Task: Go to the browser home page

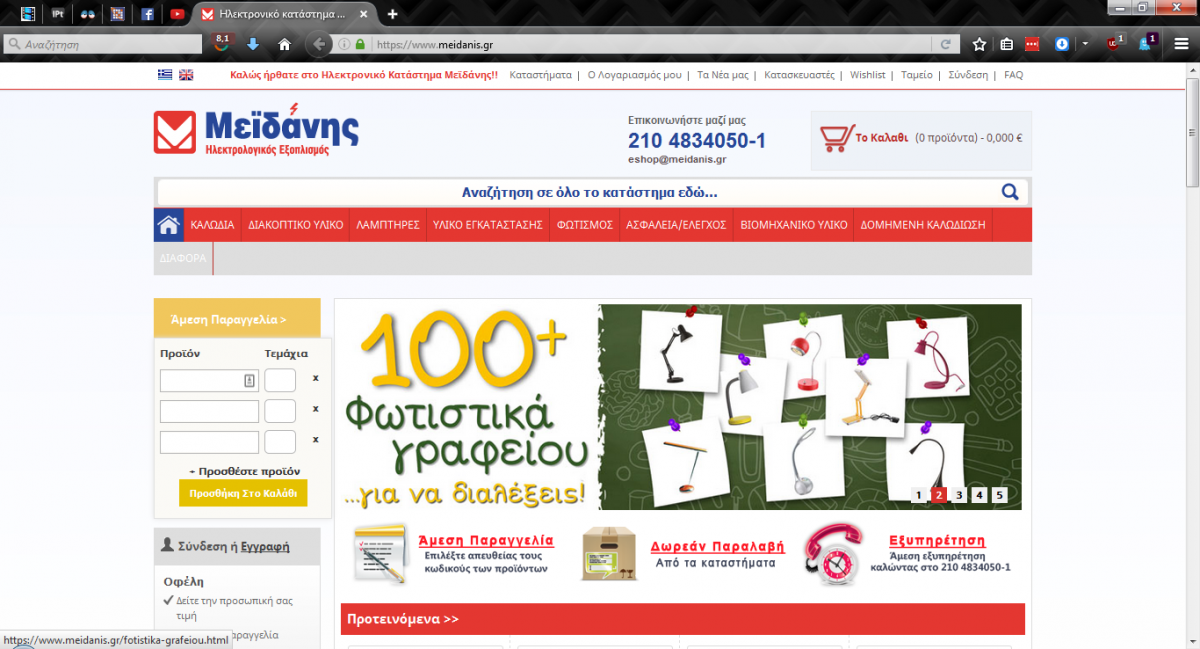Action: 284,44
